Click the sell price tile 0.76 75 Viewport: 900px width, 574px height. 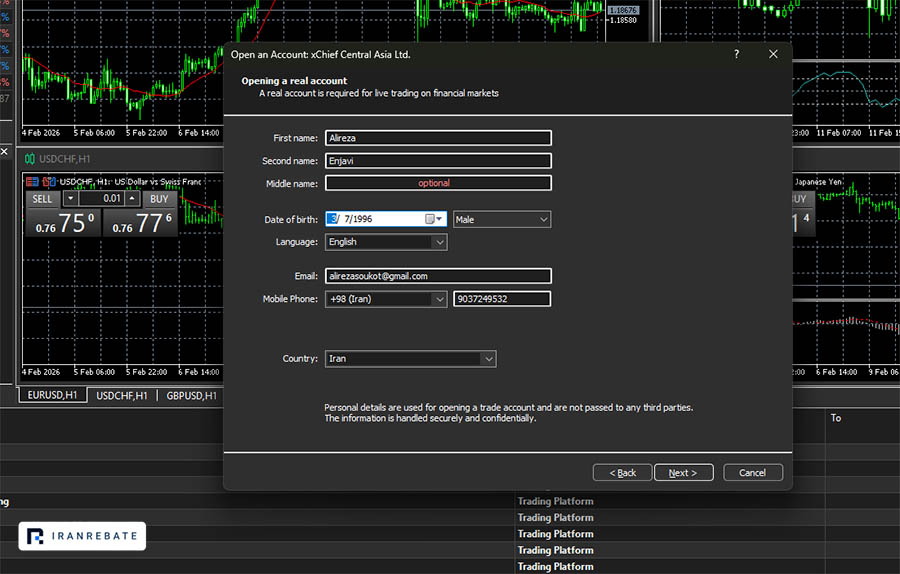64,222
